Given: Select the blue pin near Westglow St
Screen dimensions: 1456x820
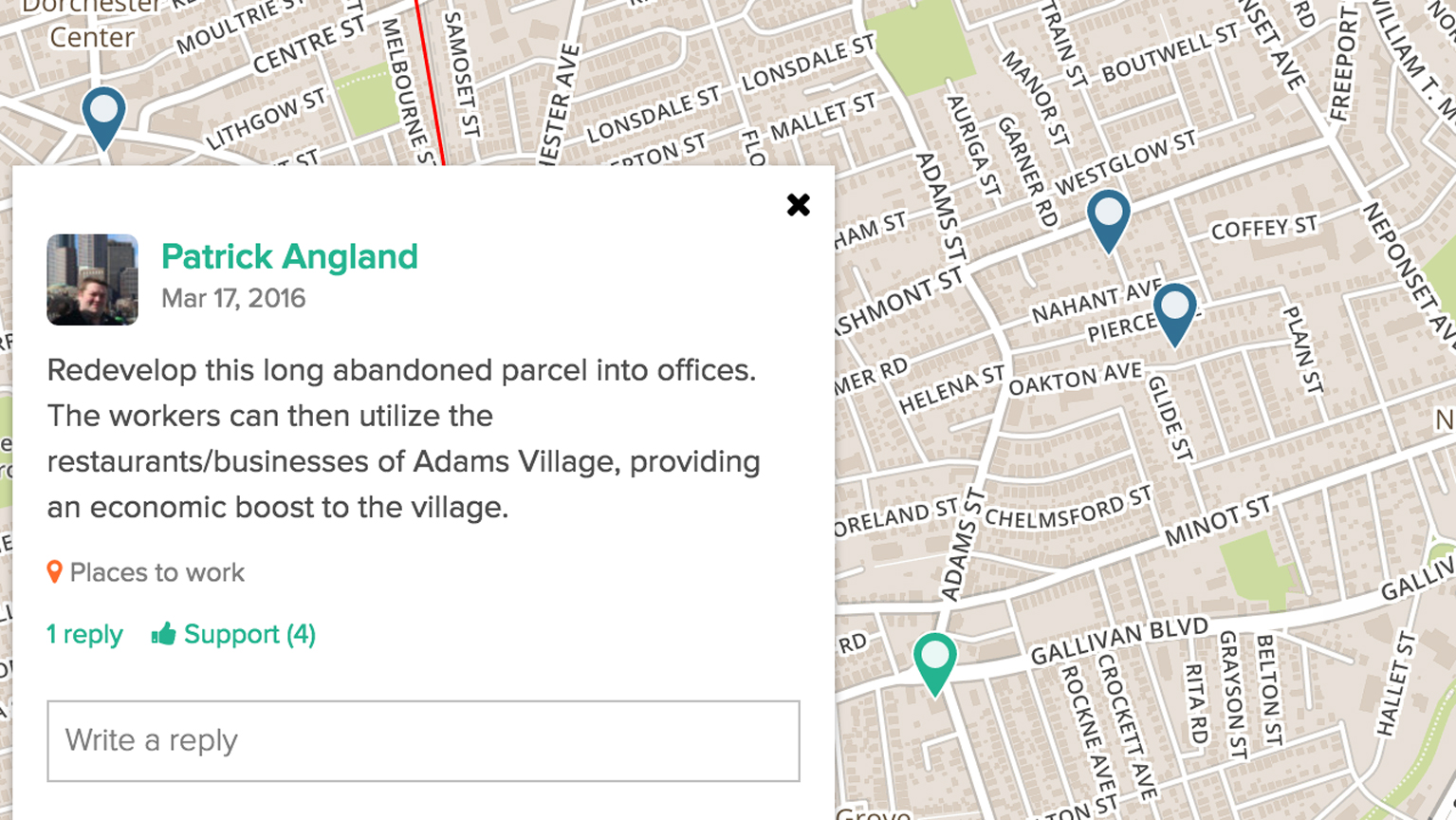Looking at the screenshot, I should [1108, 217].
